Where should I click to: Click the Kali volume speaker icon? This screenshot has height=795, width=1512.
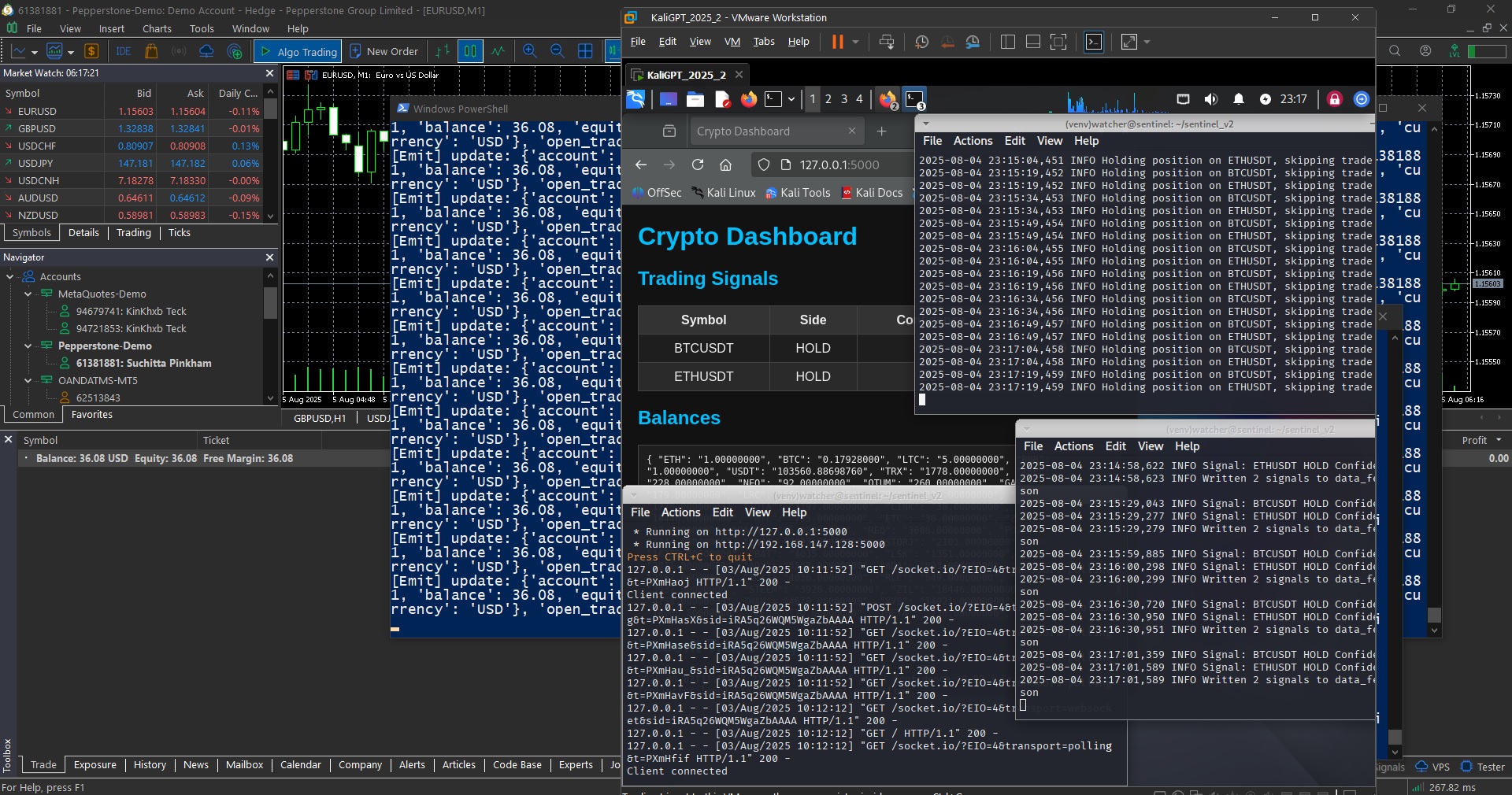pyautogui.click(x=1211, y=99)
